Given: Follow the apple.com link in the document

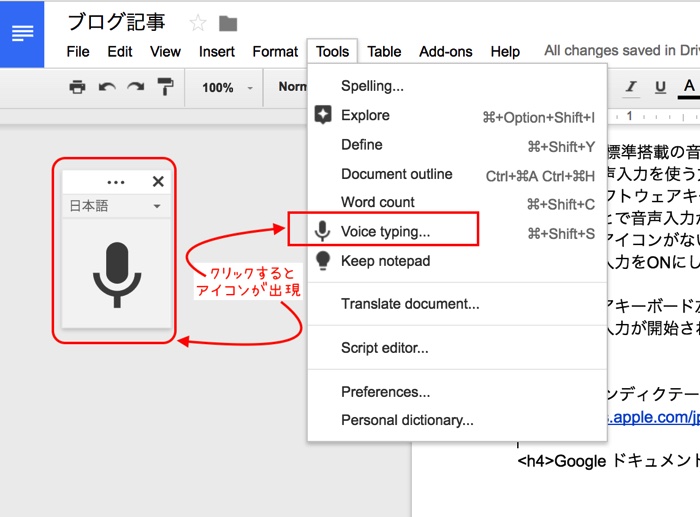Looking at the screenshot, I should [x=654, y=417].
